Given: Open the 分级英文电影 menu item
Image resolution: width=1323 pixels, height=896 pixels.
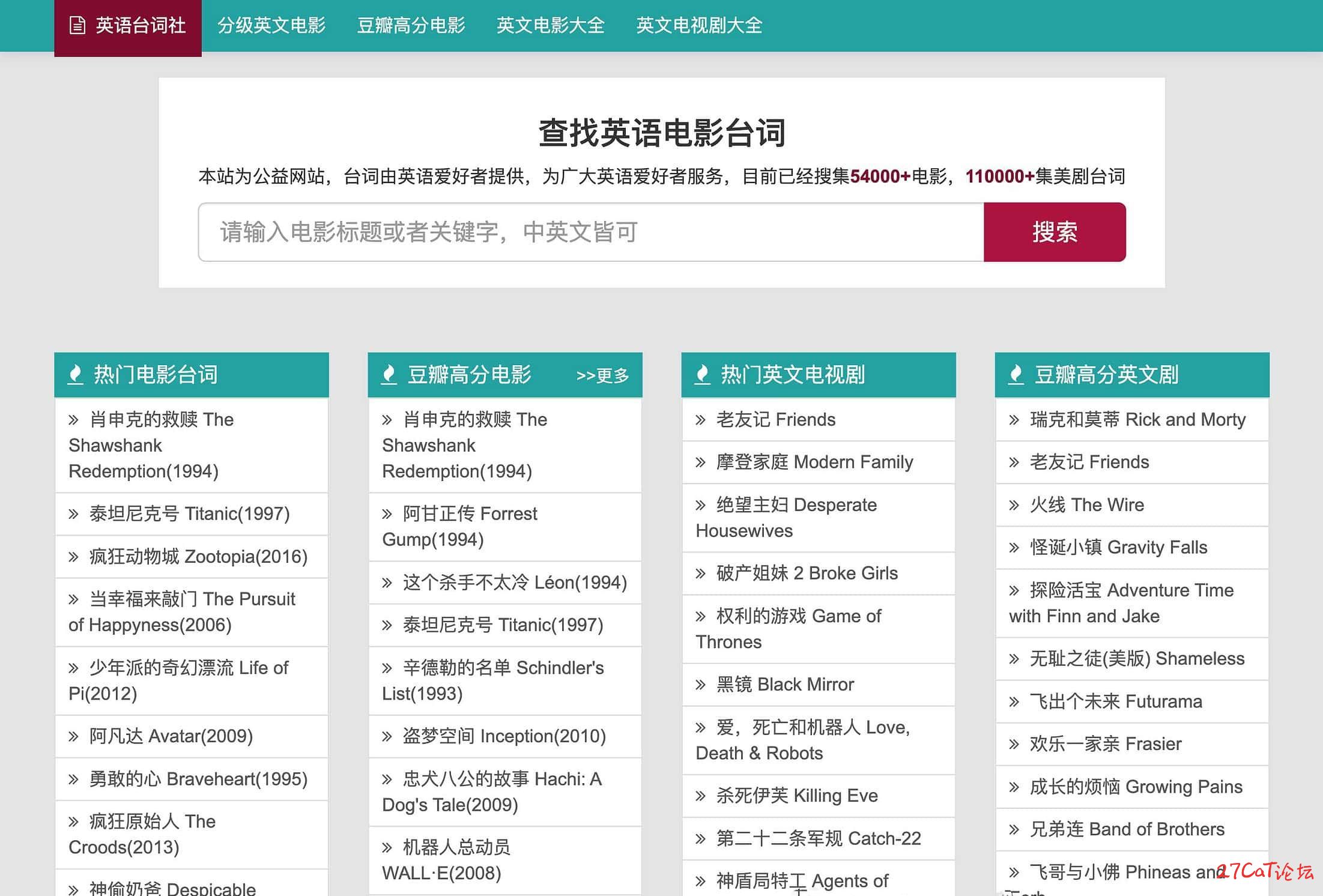Looking at the screenshot, I should [x=271, y=25].
